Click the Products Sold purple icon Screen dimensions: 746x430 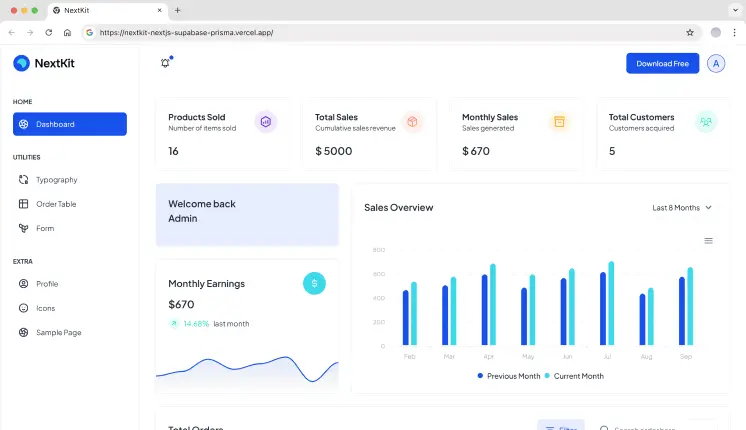[x=266, y=122]
